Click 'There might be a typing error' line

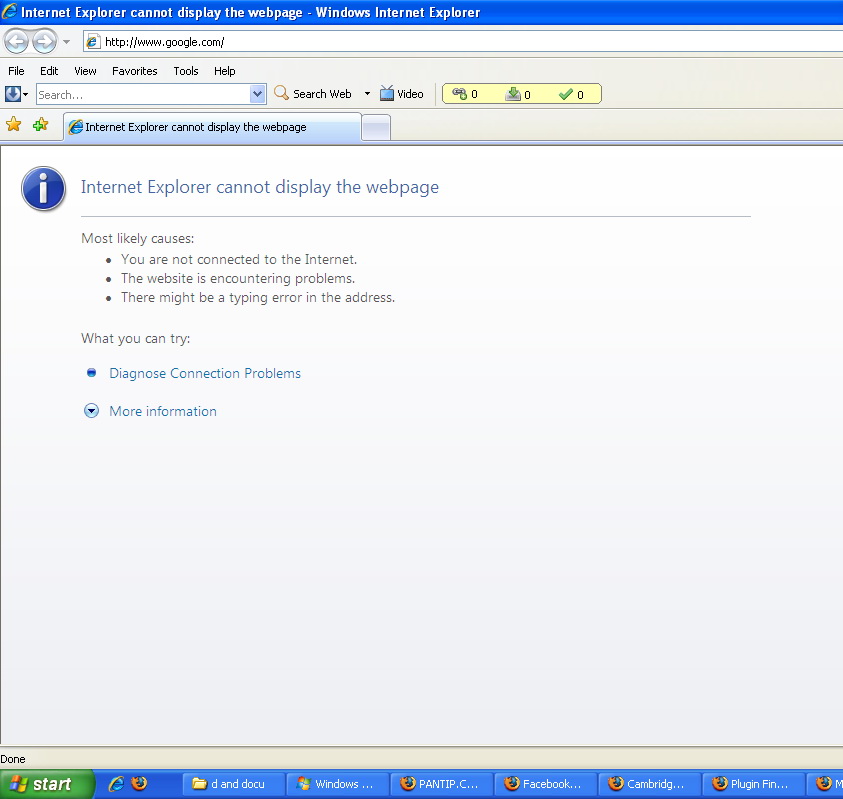click(x=258, y=297)
